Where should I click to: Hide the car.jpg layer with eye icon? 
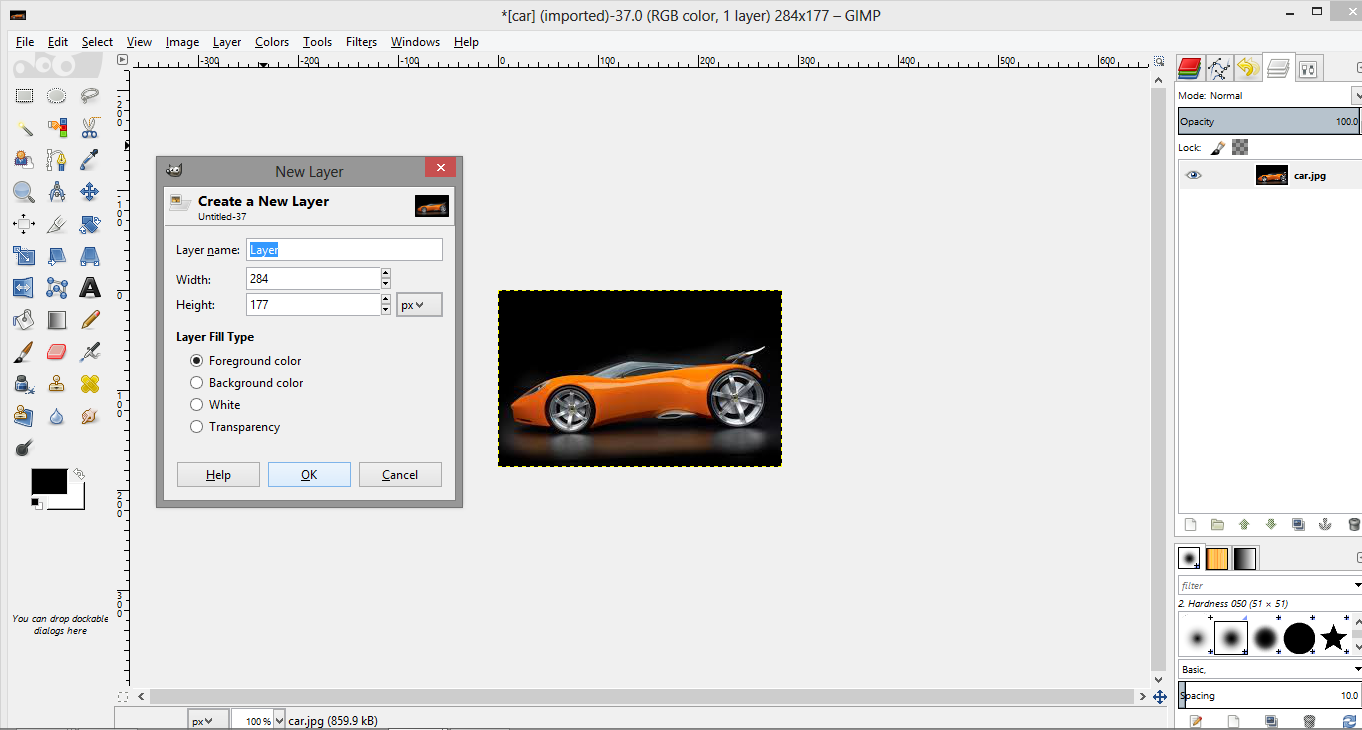(1193, 176)
